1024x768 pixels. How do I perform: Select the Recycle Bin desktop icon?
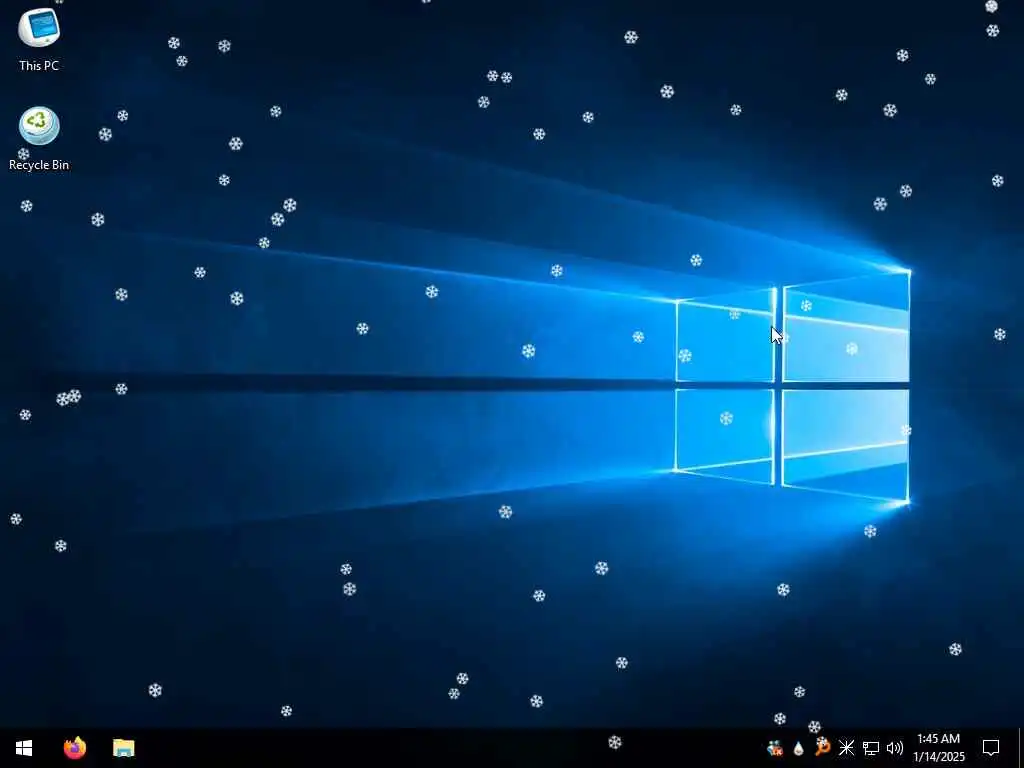(39, 126)
